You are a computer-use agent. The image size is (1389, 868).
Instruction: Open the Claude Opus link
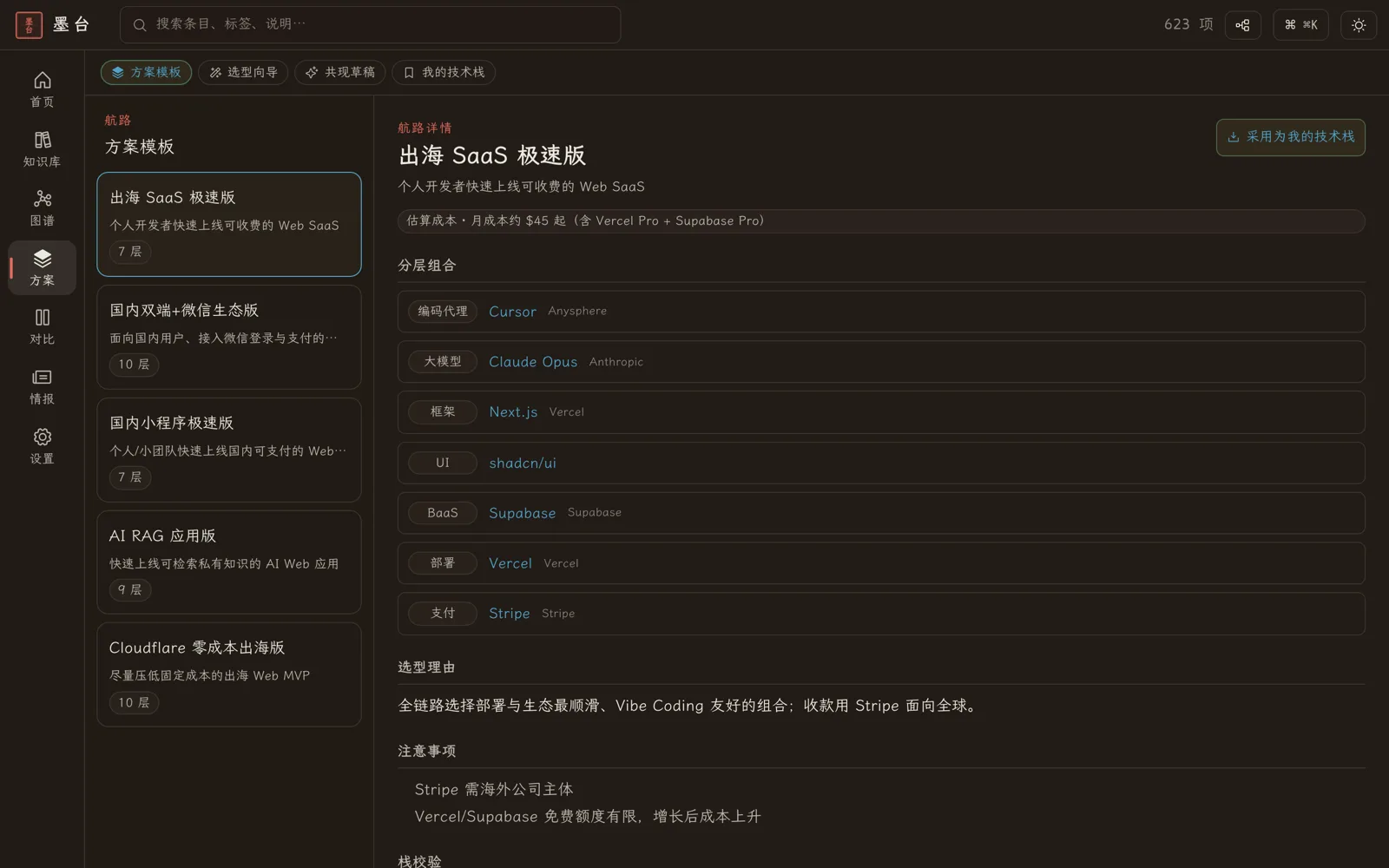pos(533,362)
